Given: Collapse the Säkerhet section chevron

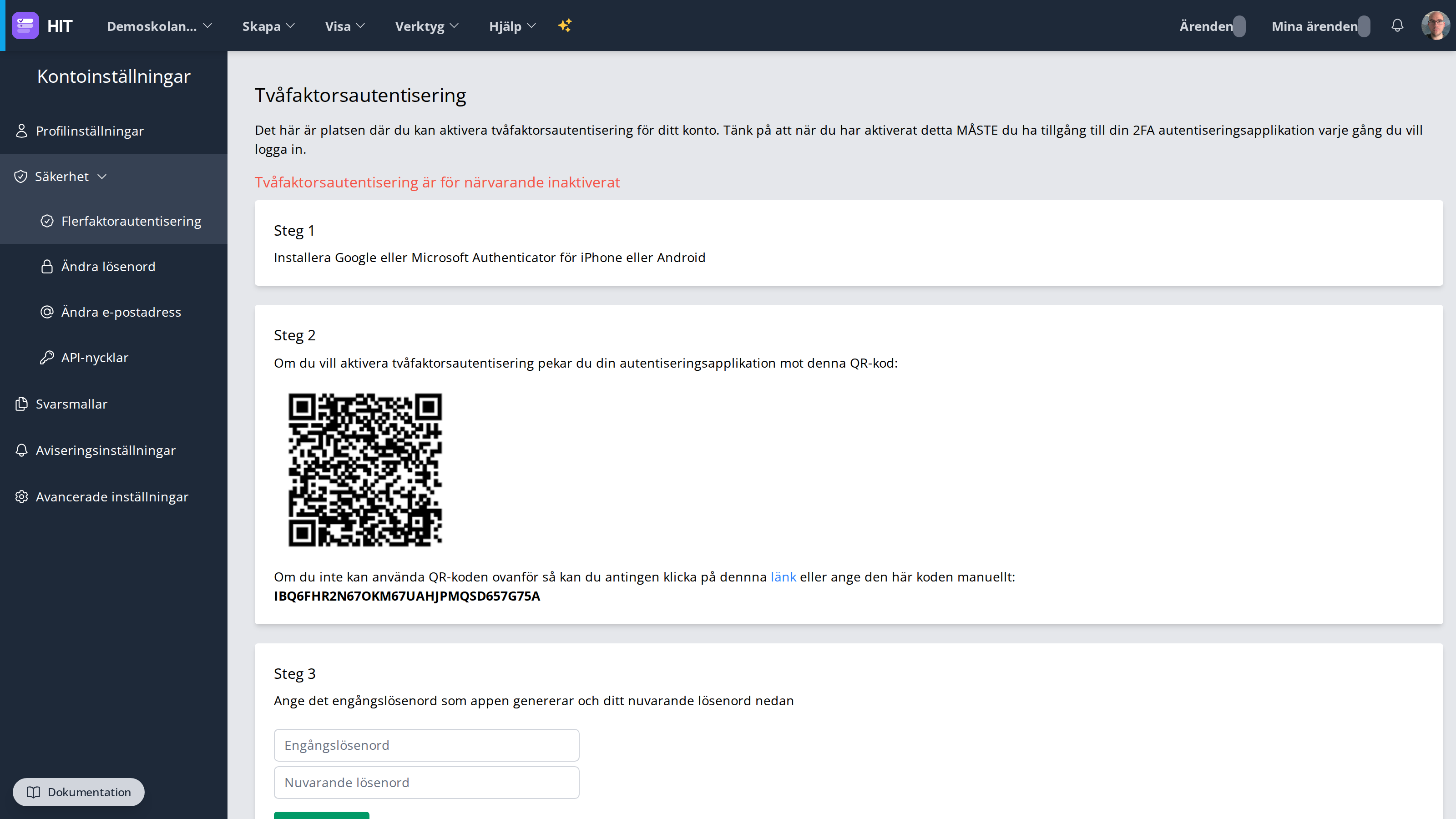Looking at the screenshot, I should coord(102,177).
